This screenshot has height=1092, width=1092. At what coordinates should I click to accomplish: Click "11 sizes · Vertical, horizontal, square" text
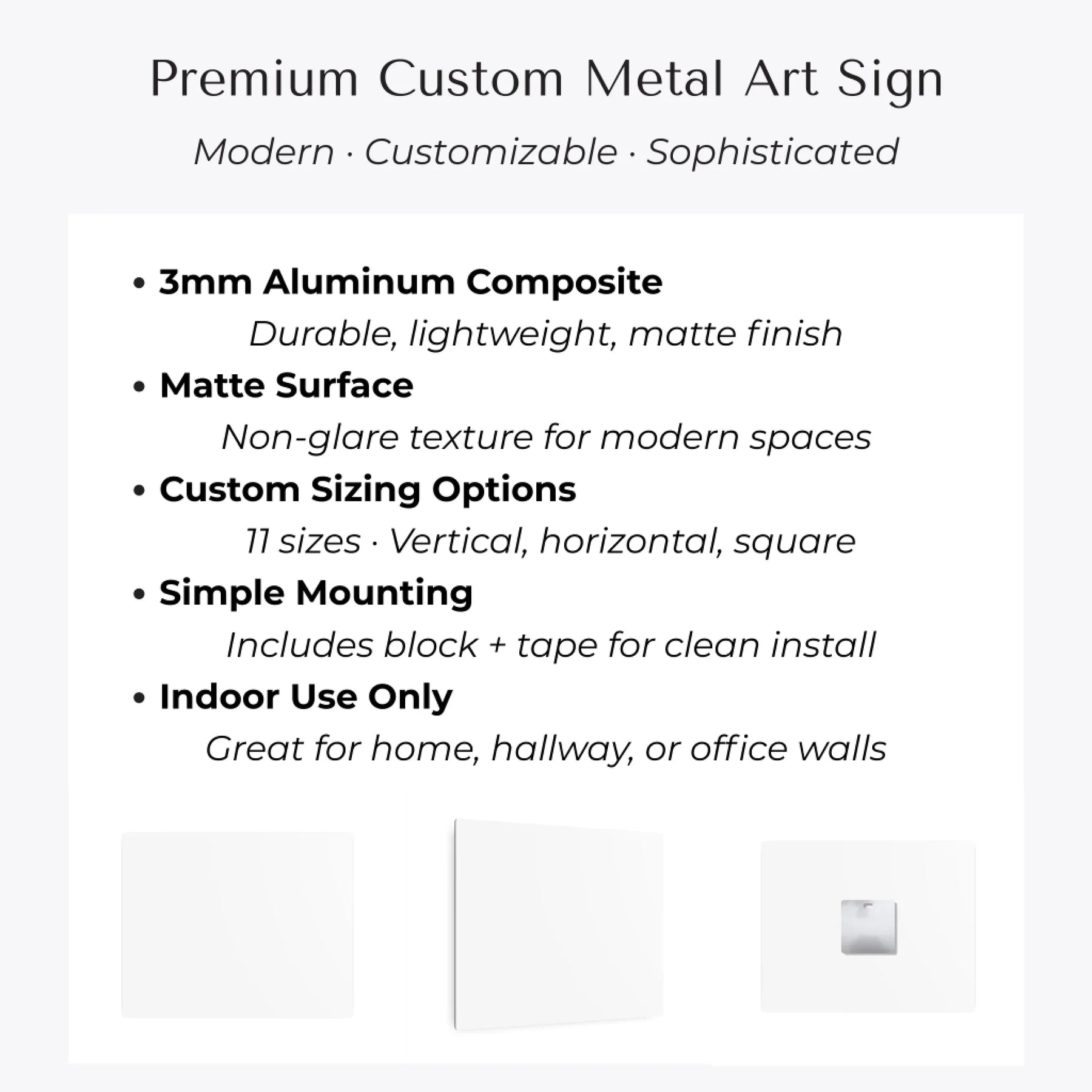550,541
